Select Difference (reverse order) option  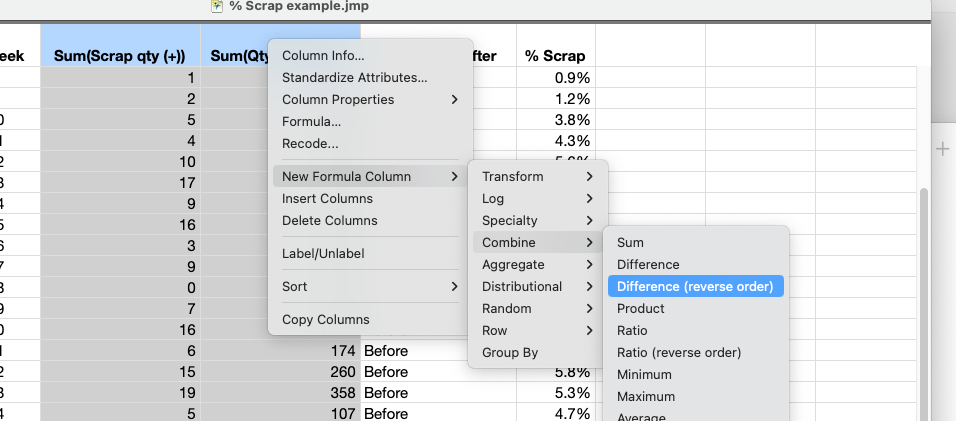pyautogui.click(x=694, y=287)
